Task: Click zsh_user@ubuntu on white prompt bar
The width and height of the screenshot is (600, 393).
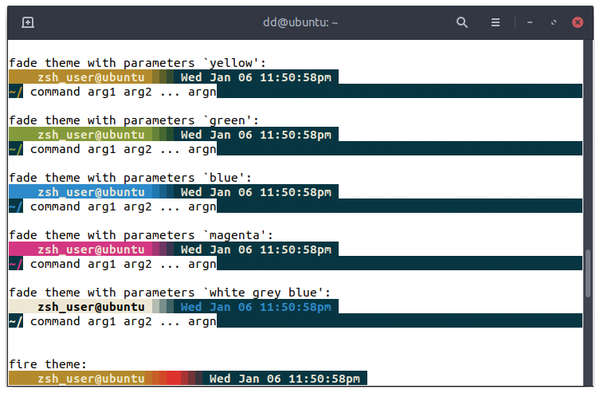Action: tap(91, 307)
